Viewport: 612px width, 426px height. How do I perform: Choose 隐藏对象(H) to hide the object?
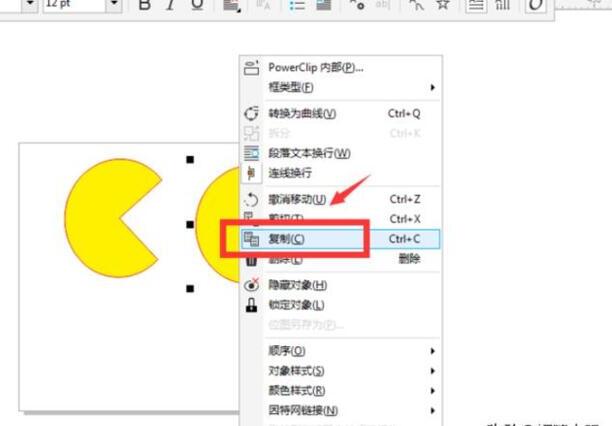340,285
